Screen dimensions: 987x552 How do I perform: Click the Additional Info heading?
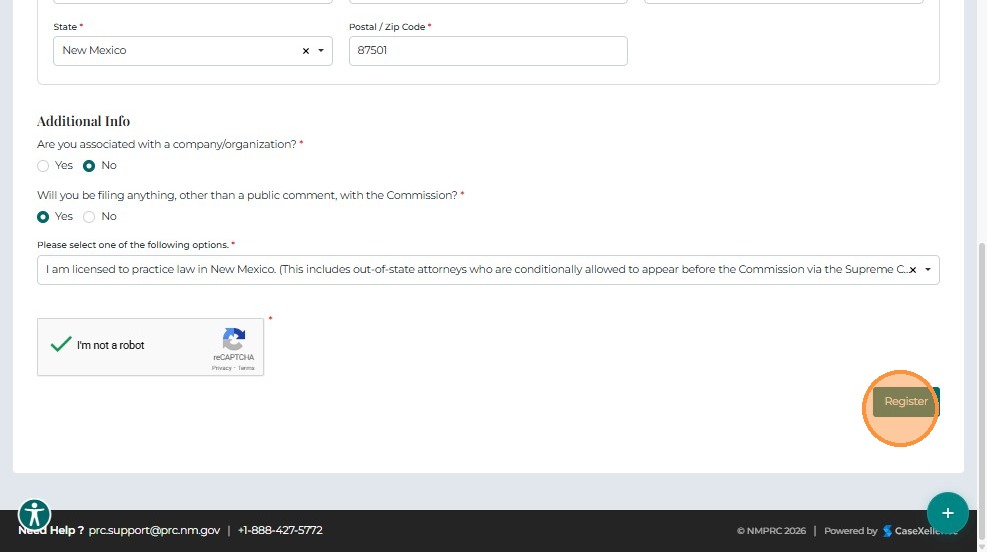(x=84, y=121)
